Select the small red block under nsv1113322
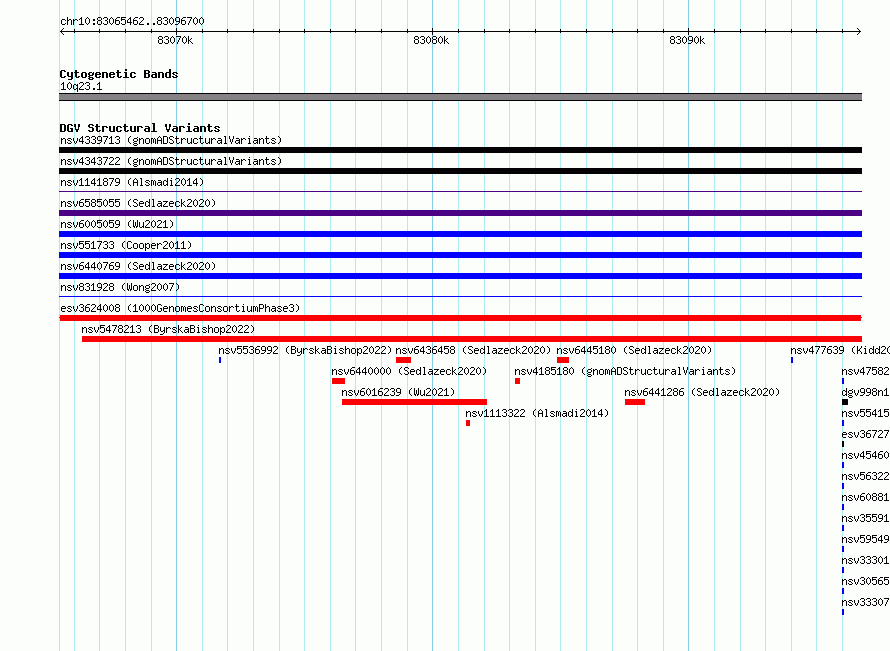Viewport: 890px width, 651px height. pyautogui.click(x=468, y=423)
